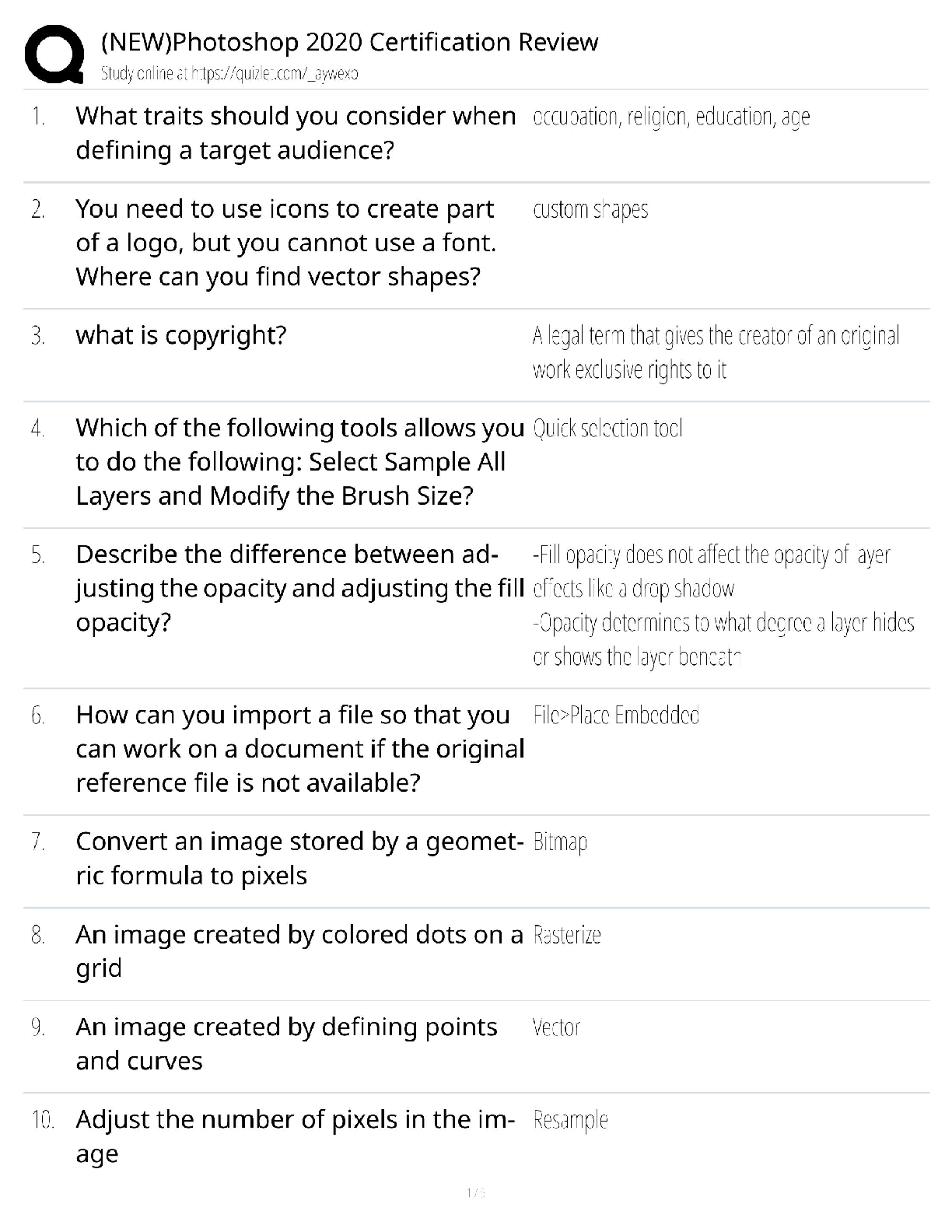Select the fill opacity difference question

299,588
